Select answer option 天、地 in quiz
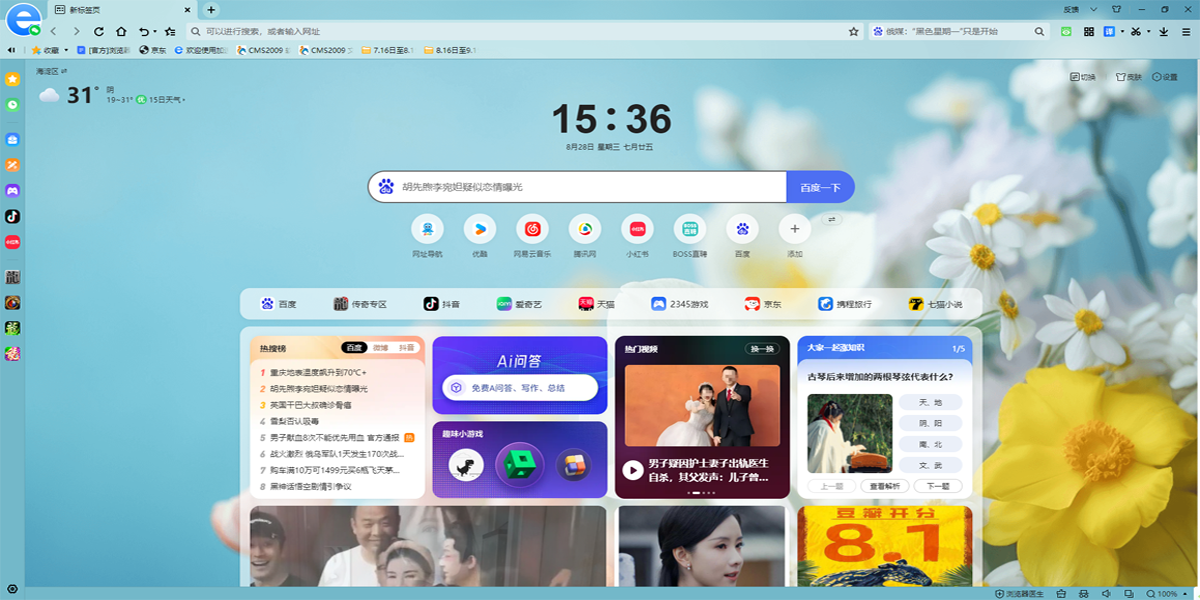The image size is (1200, 600). (x=930, y=402)
